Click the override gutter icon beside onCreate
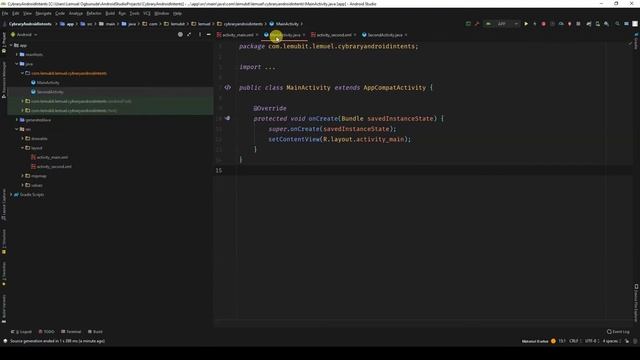The image size is (640, 360). pyautogui.click(x=227, y=118)
